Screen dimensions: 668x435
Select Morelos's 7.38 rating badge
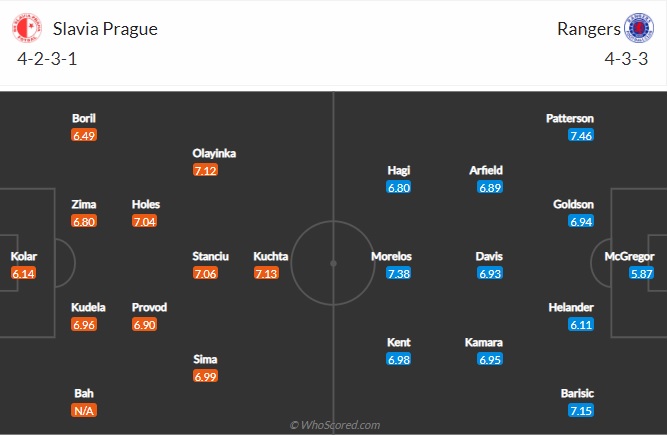point(399,273)
